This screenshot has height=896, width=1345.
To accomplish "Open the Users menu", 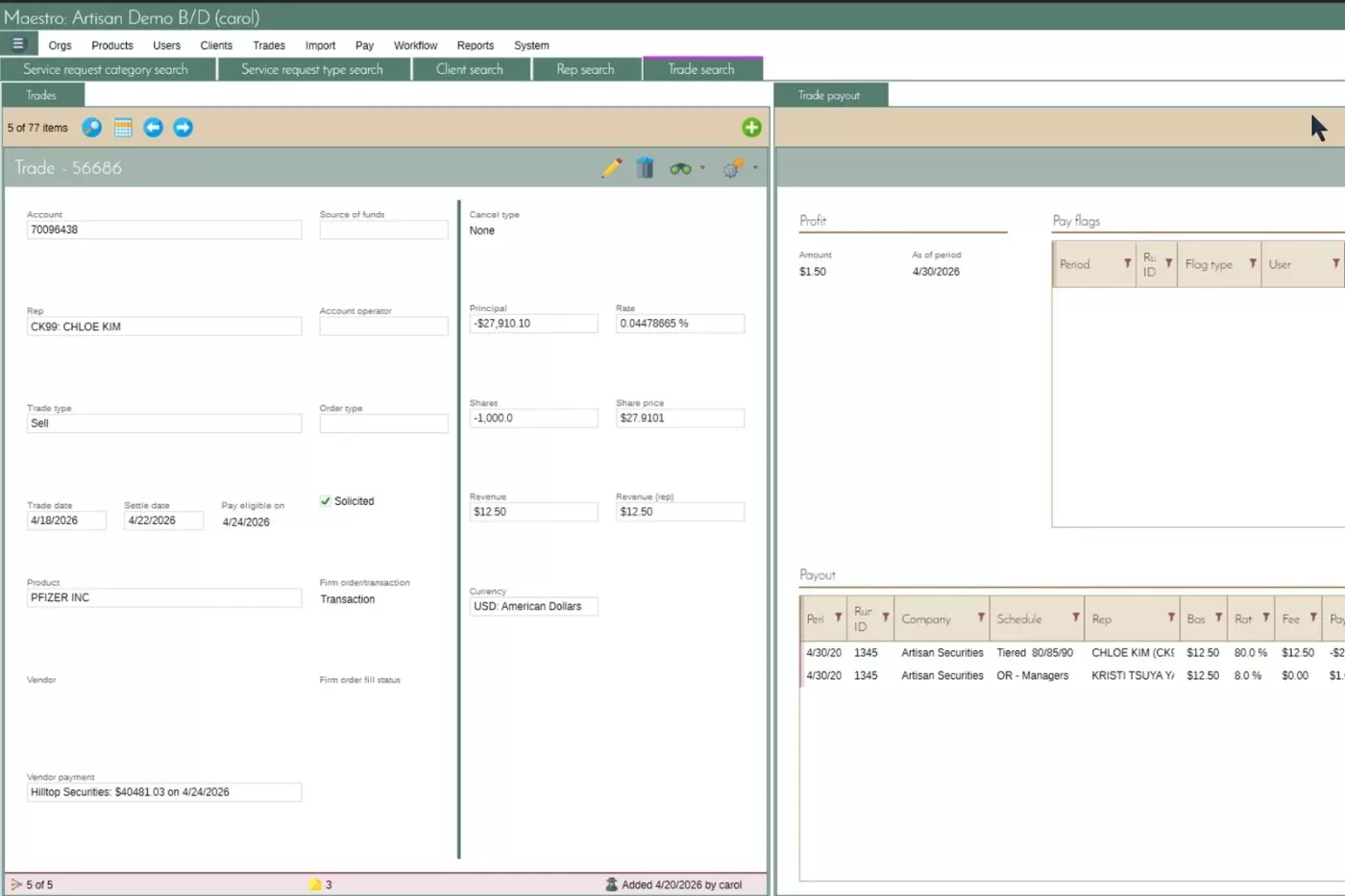I will (166, 45).
